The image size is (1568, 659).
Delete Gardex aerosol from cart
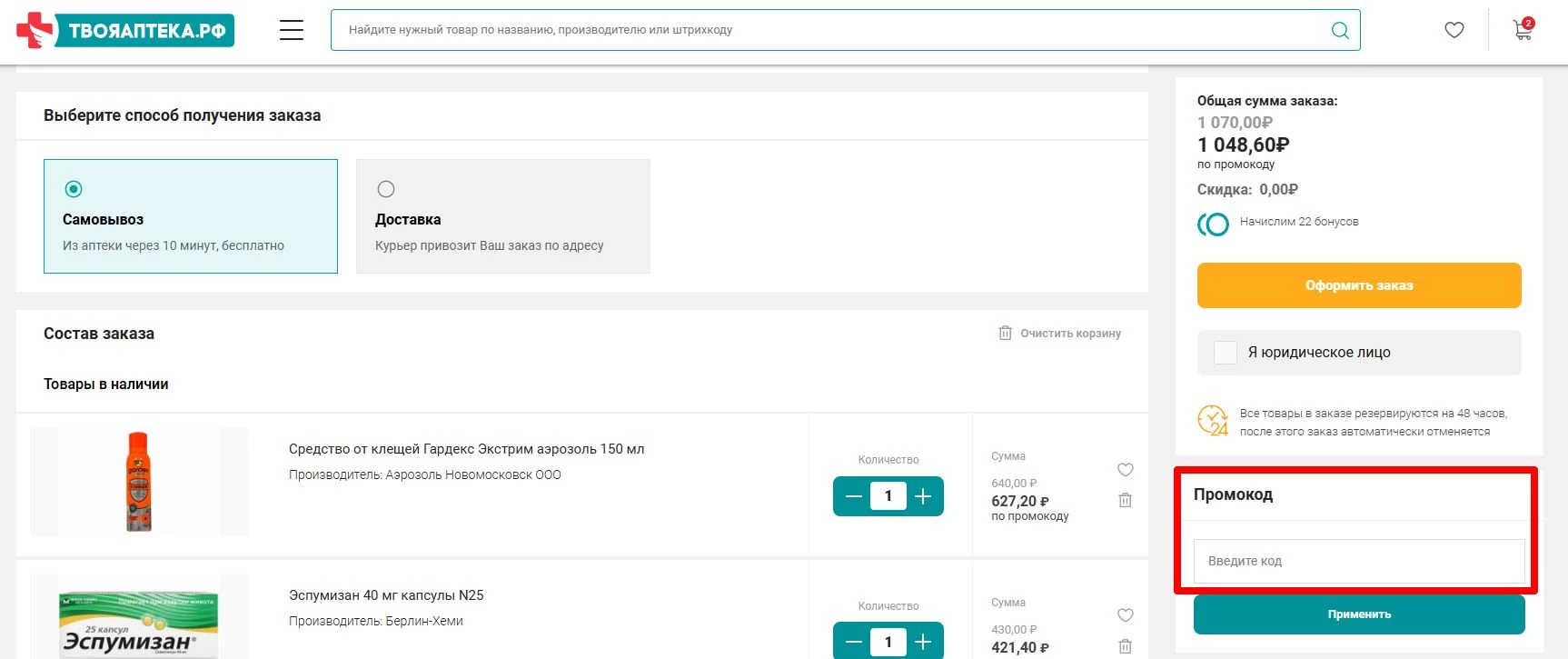pyautogui.click(x=1125, y=500)
